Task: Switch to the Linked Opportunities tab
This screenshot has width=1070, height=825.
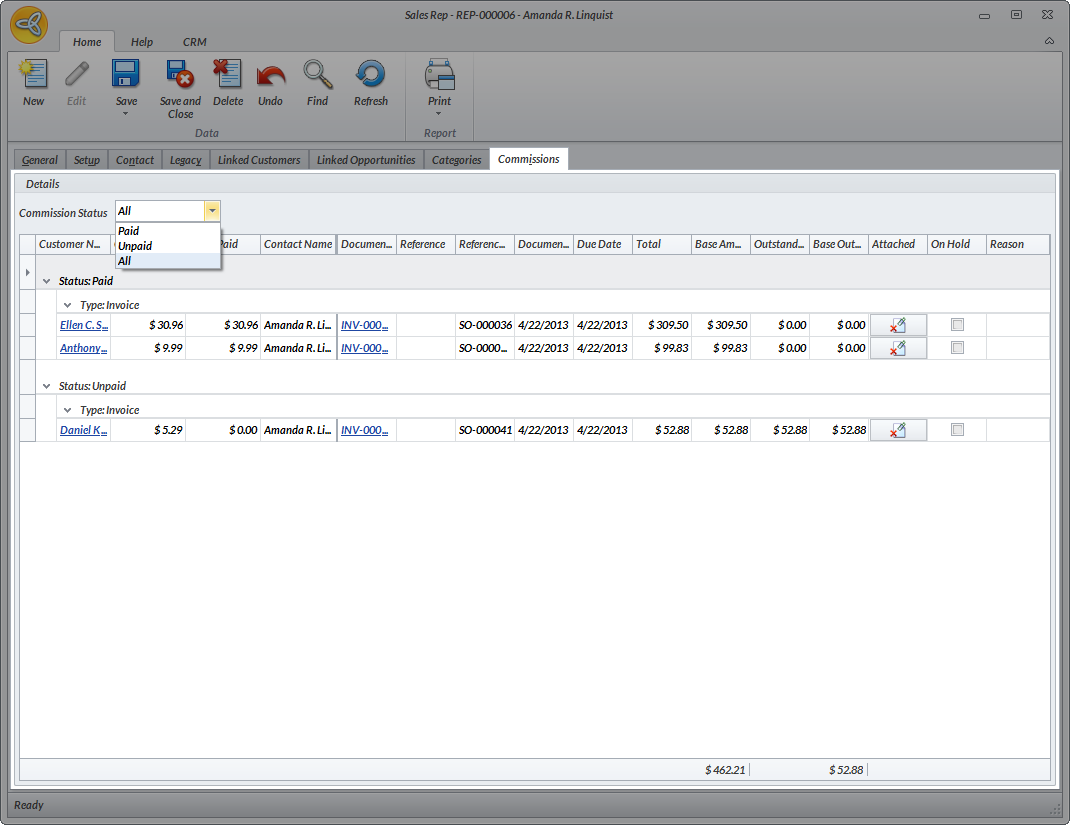Action: tap(365, 160)
